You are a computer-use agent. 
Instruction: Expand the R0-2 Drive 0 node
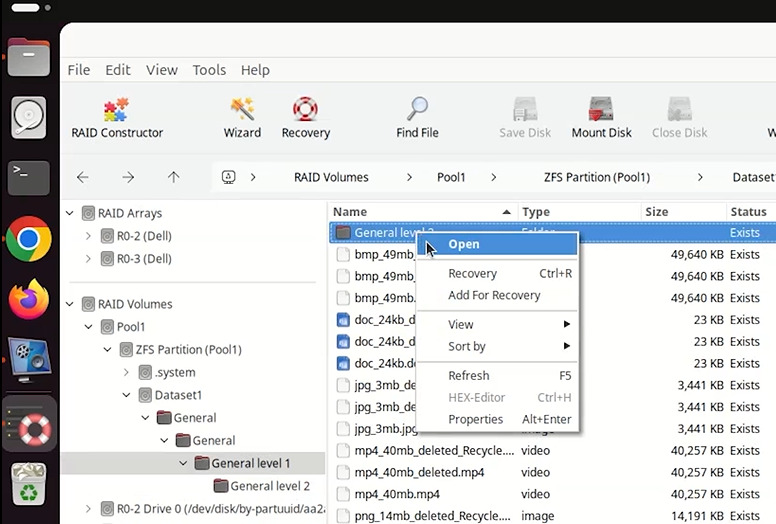coord(89,509)
